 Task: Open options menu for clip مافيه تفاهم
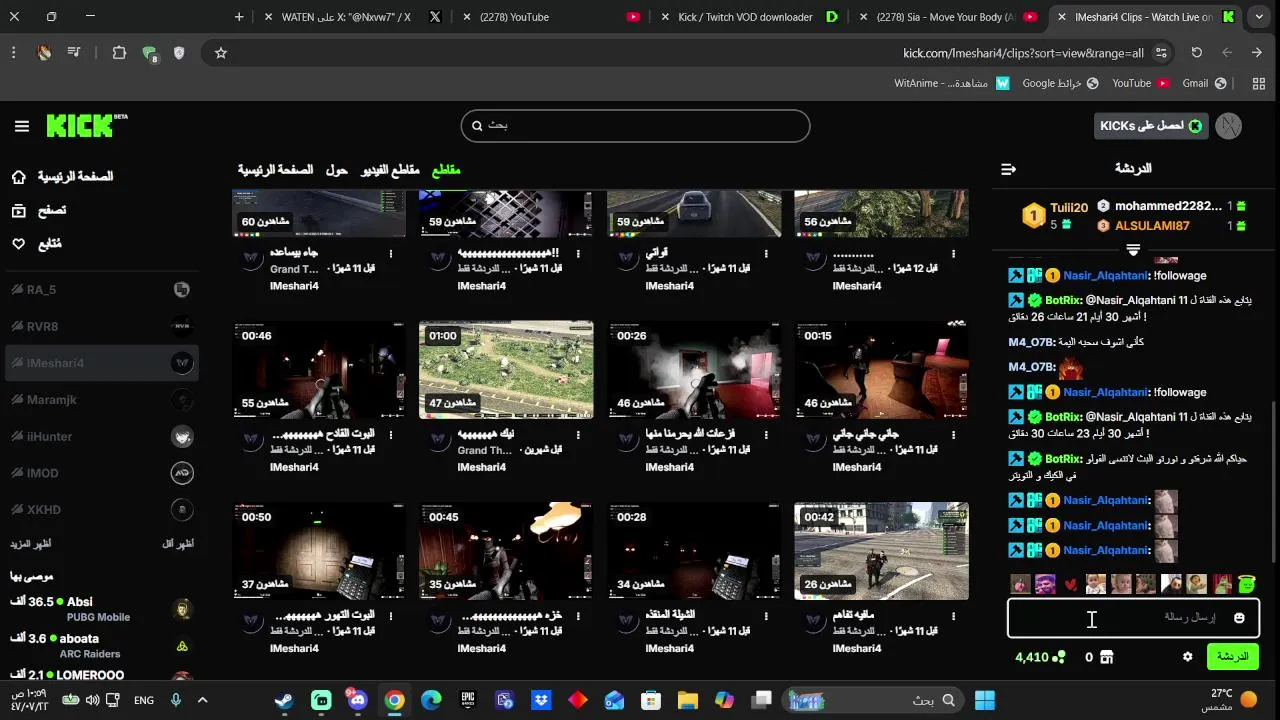(954, 616)
